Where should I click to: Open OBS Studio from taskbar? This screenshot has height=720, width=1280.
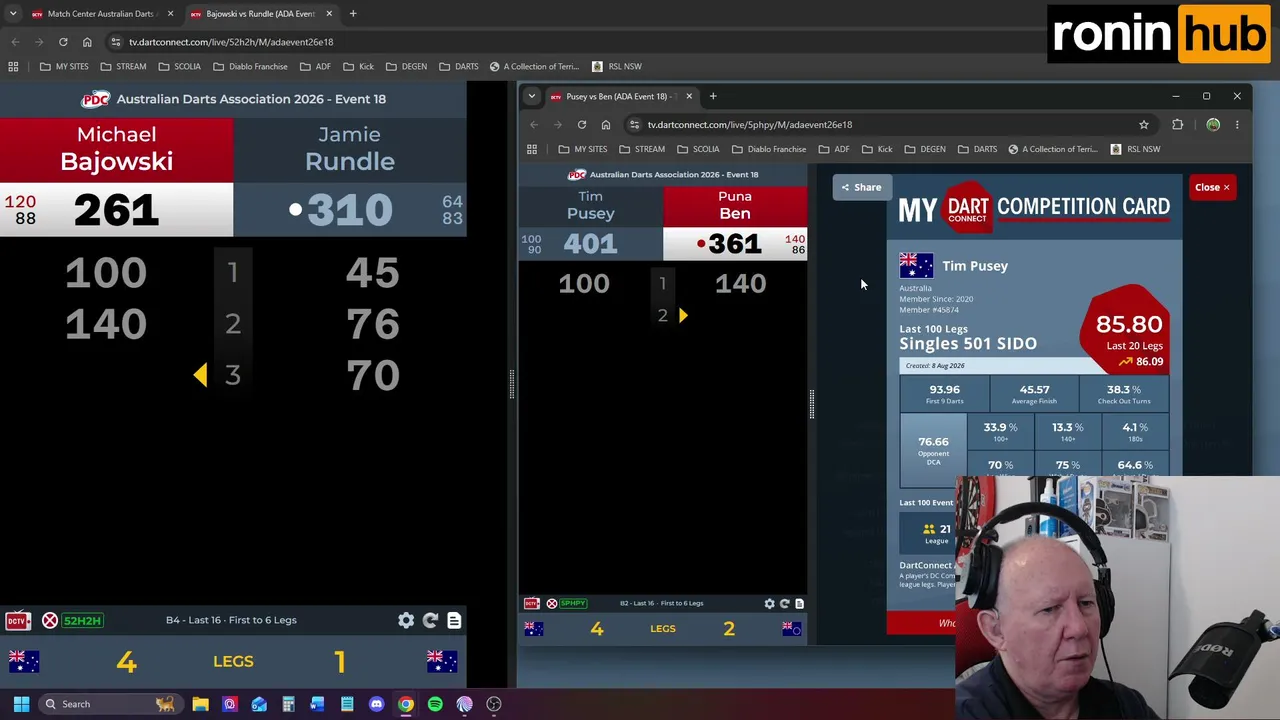tap(494, 704)
